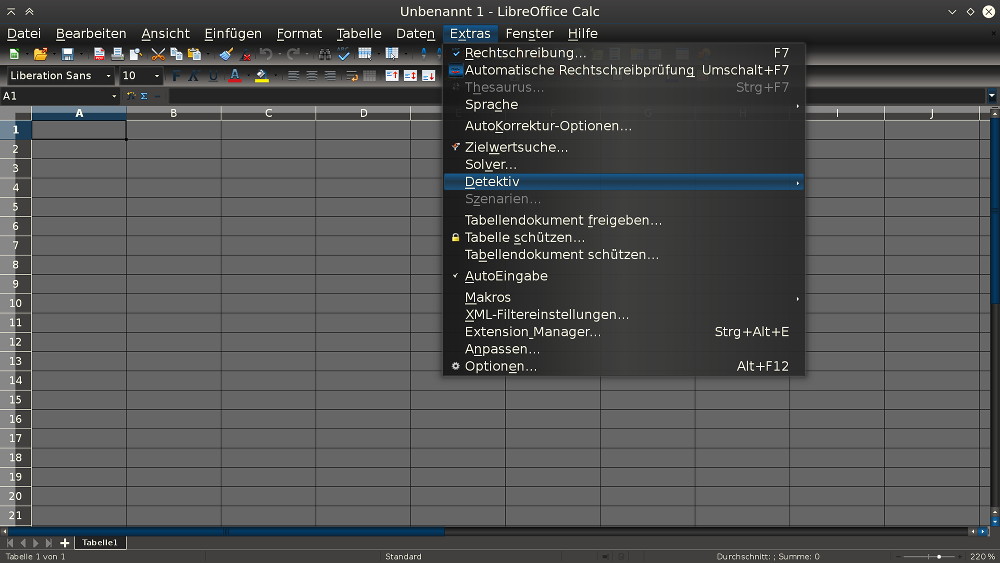Screen dimensions: 1000x563
Task: Toggle Automatische Rechtschreibprüfung
Action: pos(624,70)
